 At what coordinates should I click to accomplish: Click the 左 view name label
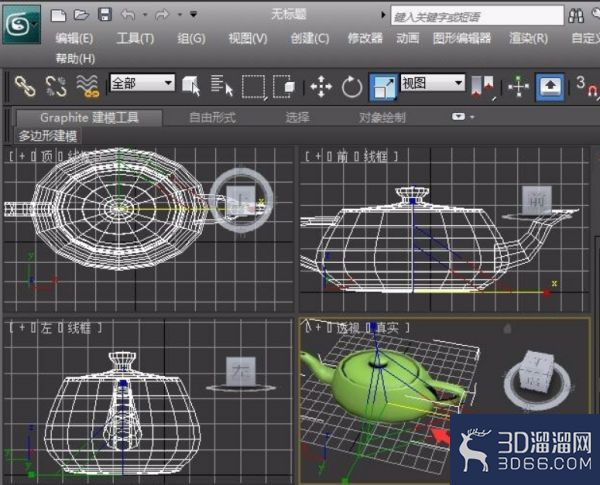pos(47,328)
